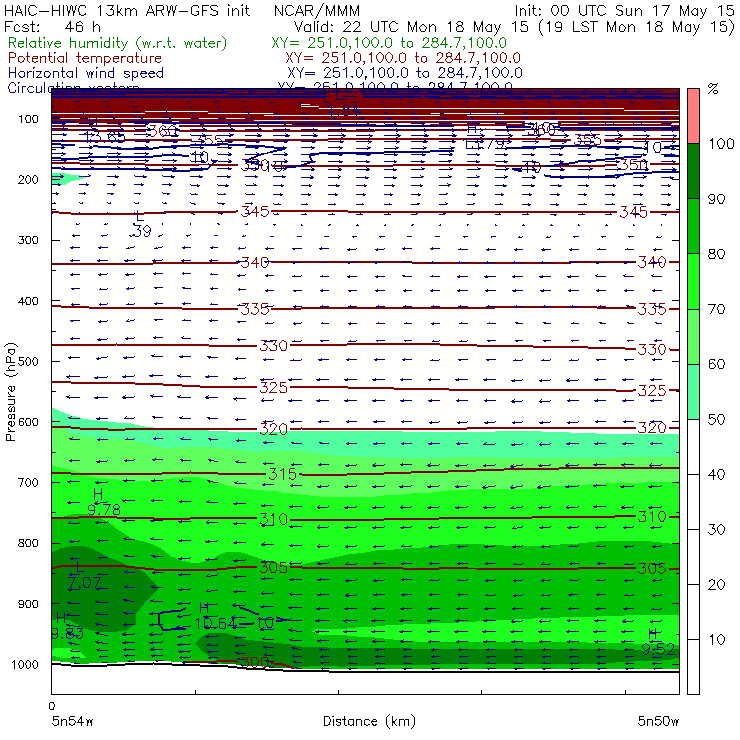Click the 900 hPa pressure axis tick label
The image size is (740, 740).
click(28, 604)
